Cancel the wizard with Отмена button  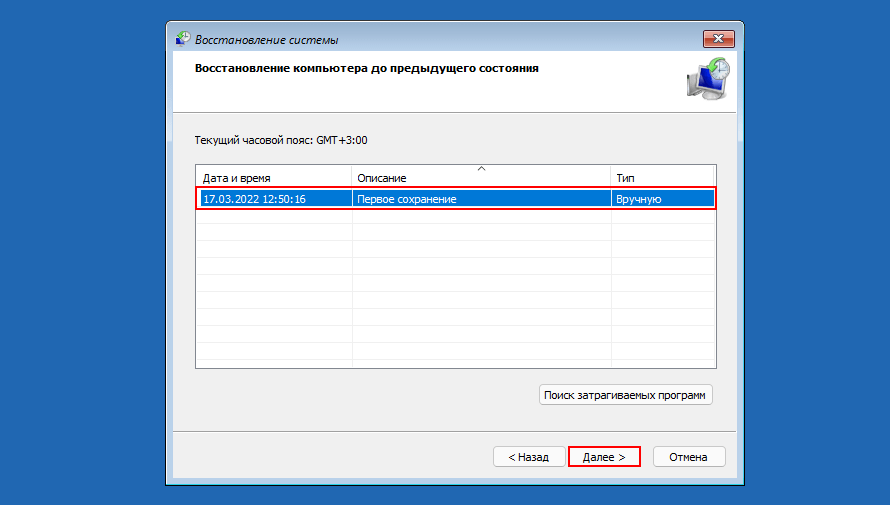coord(689,457)
